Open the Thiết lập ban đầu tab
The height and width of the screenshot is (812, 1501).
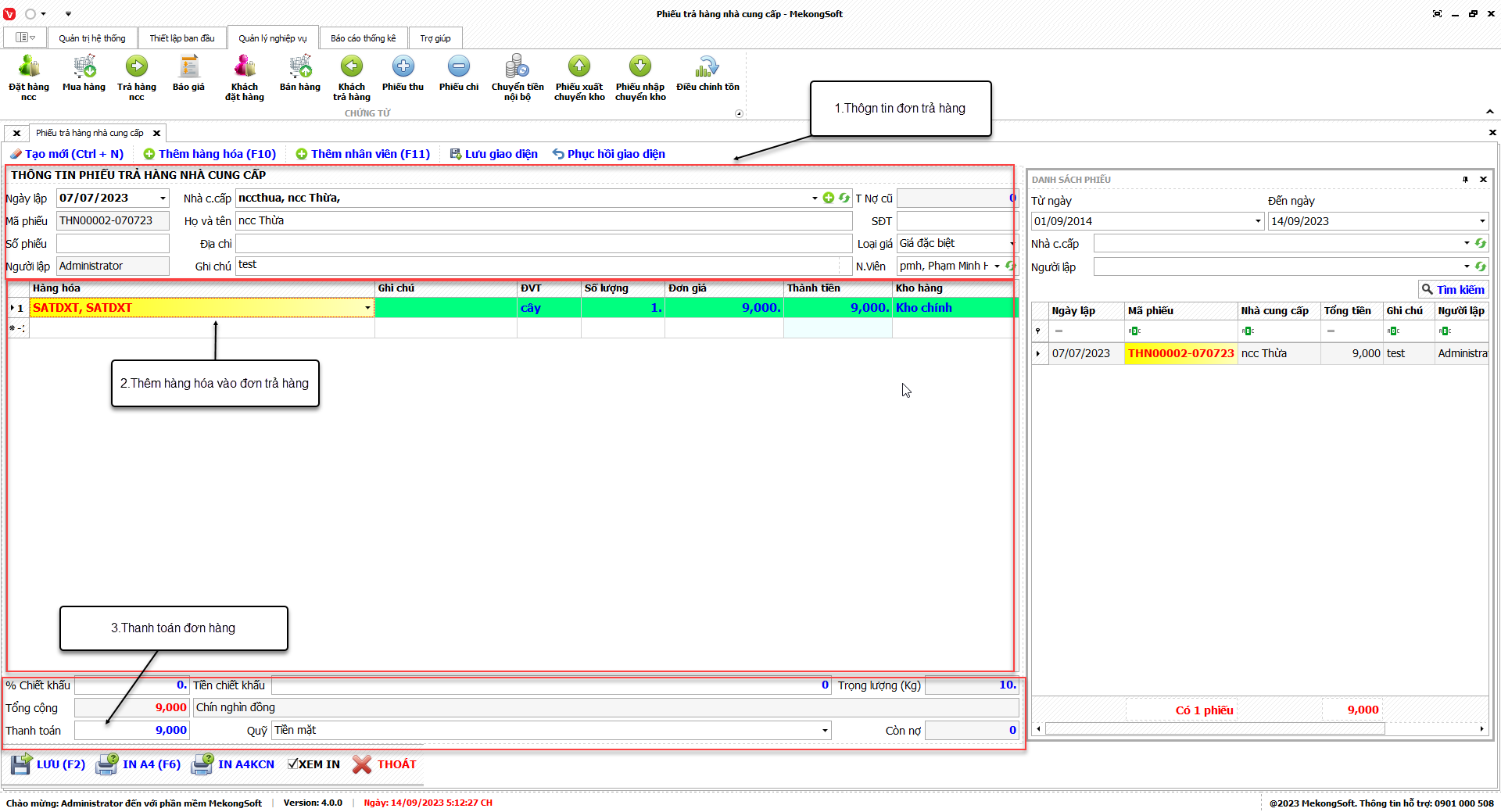[x=182, y=38]
